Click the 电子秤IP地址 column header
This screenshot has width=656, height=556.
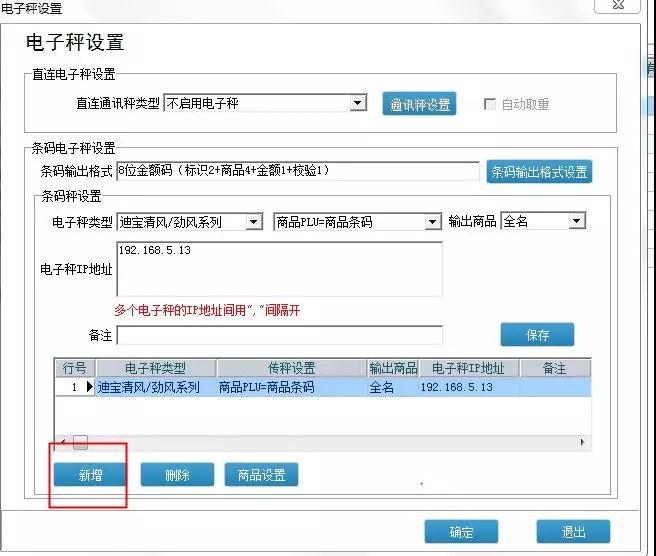pyautogui.click(x=468, y=368)
